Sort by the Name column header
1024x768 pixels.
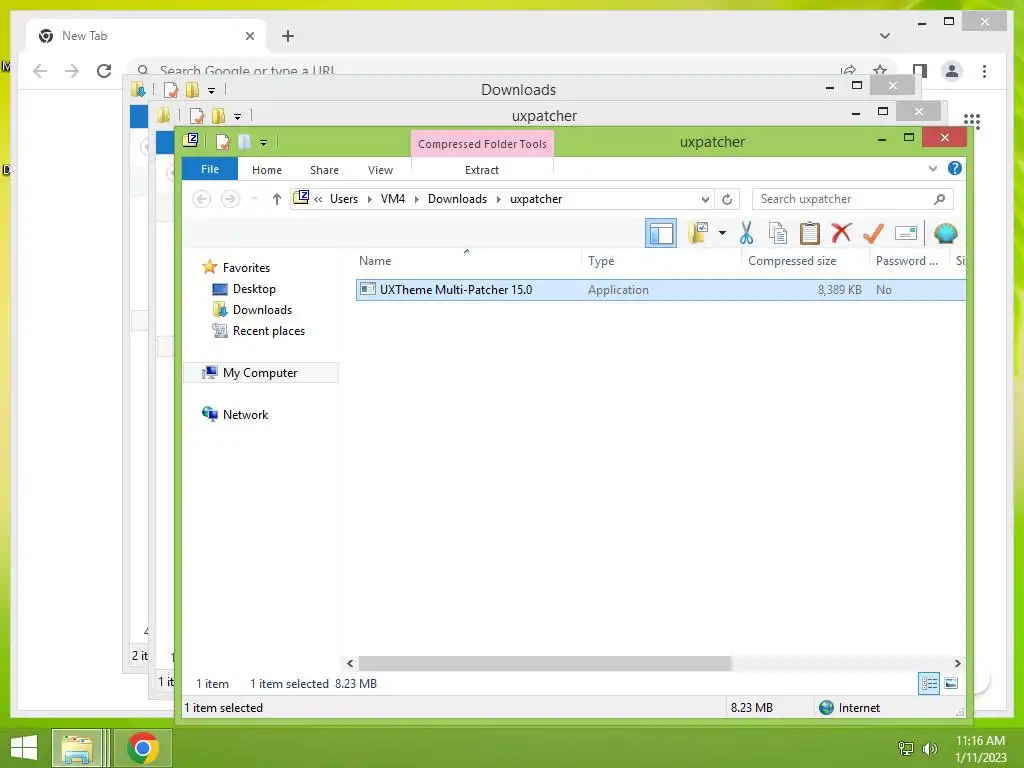point(468,261)
